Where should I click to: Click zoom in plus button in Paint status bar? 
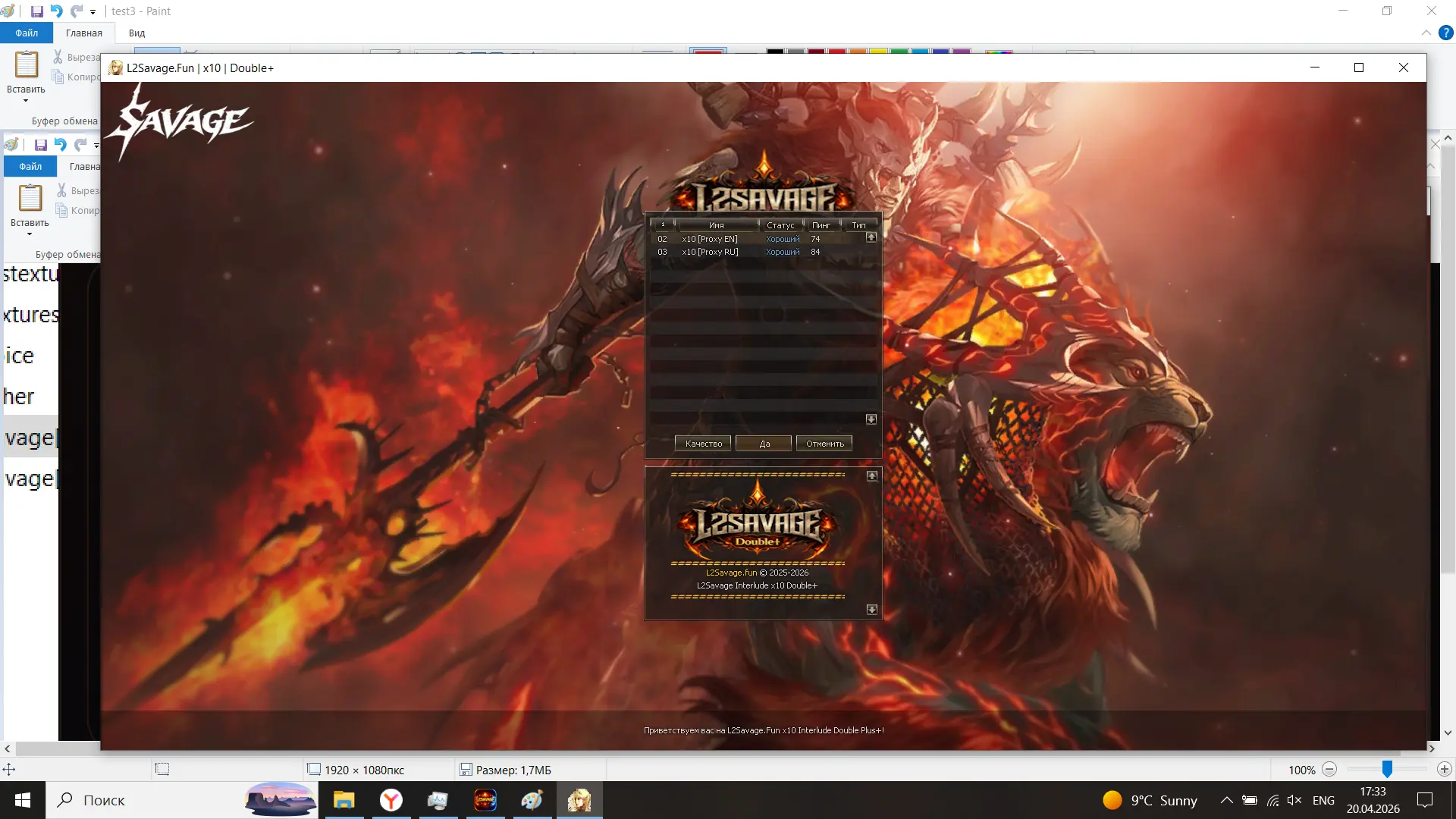point(1444,769)
